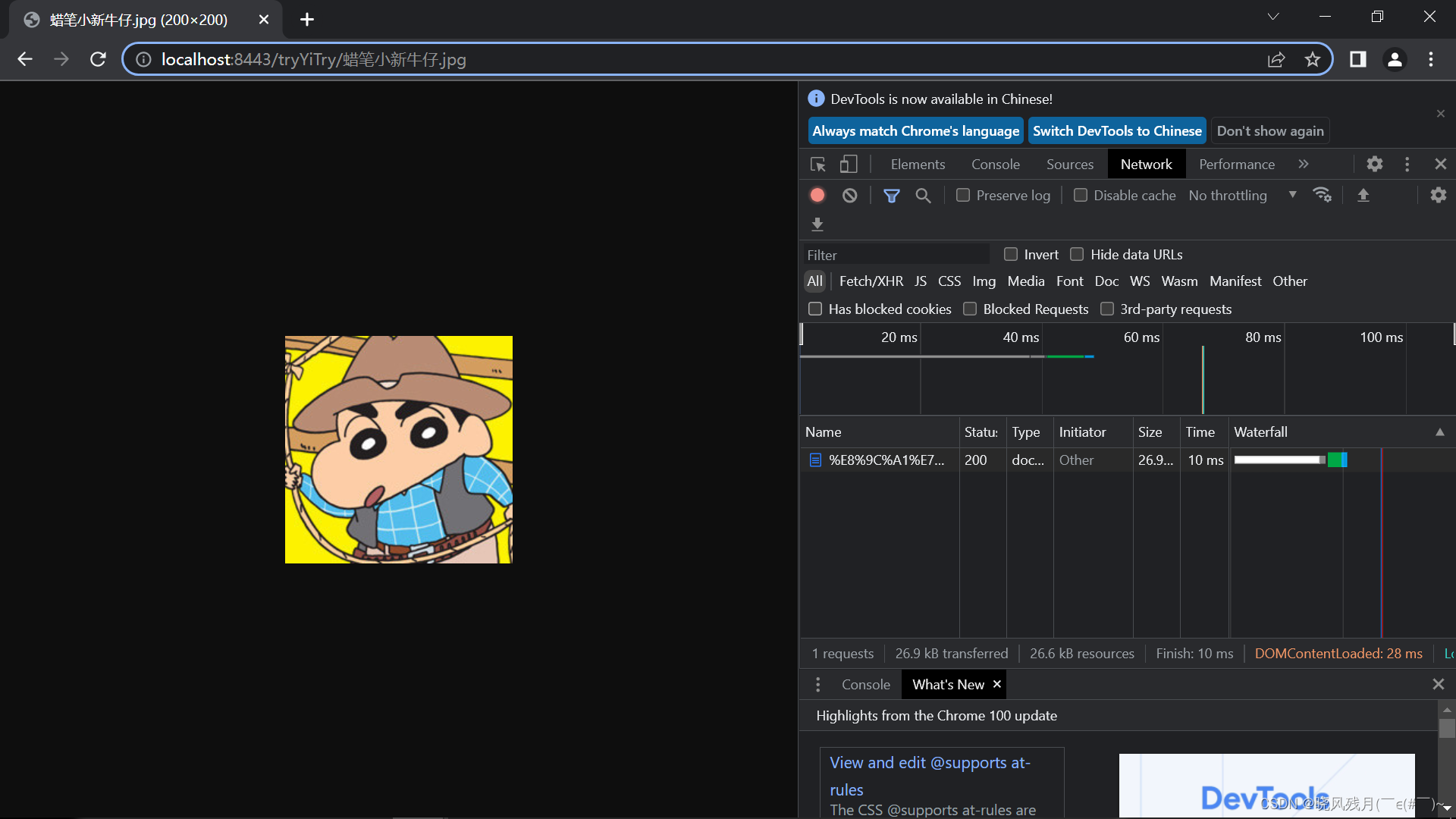Click the search icon in Network panel
The width and height of the screenshot is (1456, 819).
[922, 195]
